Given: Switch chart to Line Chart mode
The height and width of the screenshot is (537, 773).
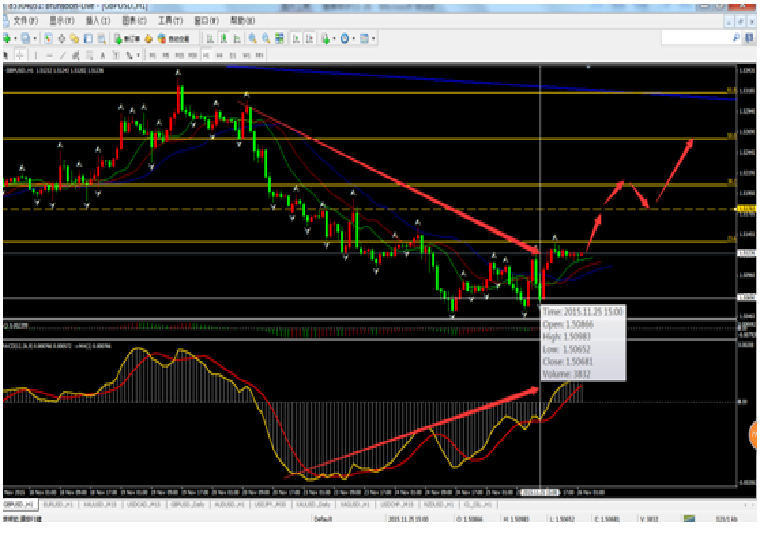Looking at the screenshot, I should (237, 39).
